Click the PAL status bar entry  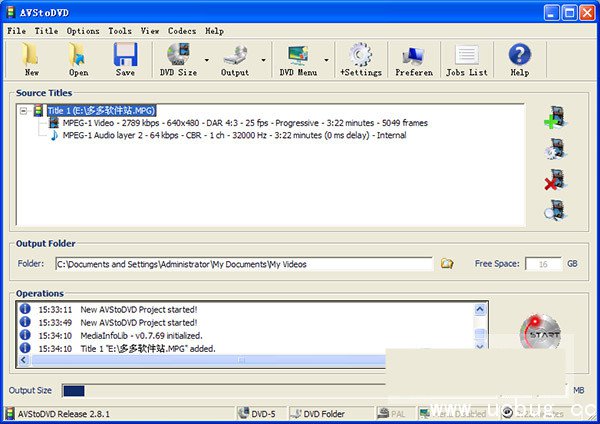(391, 414)
